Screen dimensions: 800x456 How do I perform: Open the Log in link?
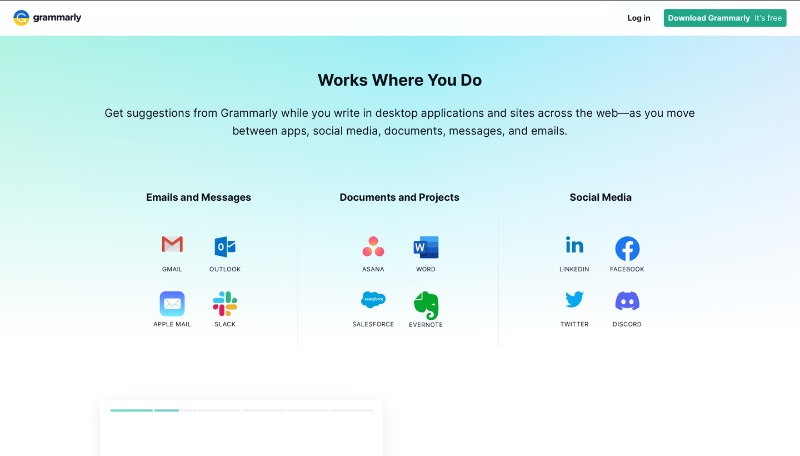coord(638,18)
